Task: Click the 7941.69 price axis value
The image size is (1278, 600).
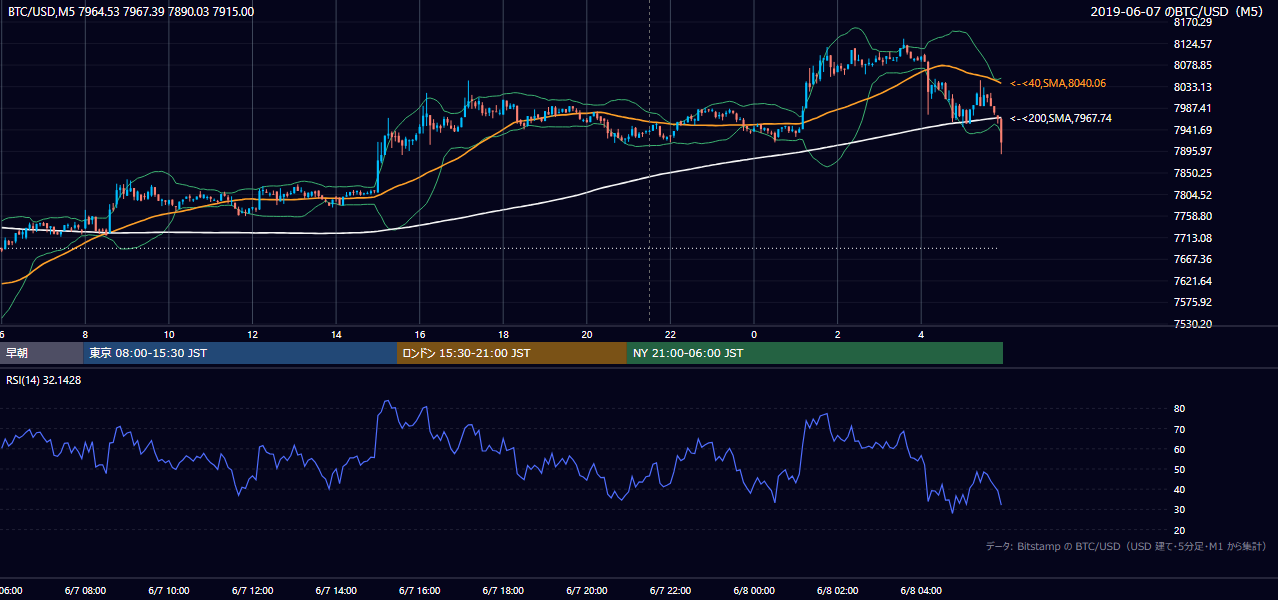Action: [x=1192, y=130]
